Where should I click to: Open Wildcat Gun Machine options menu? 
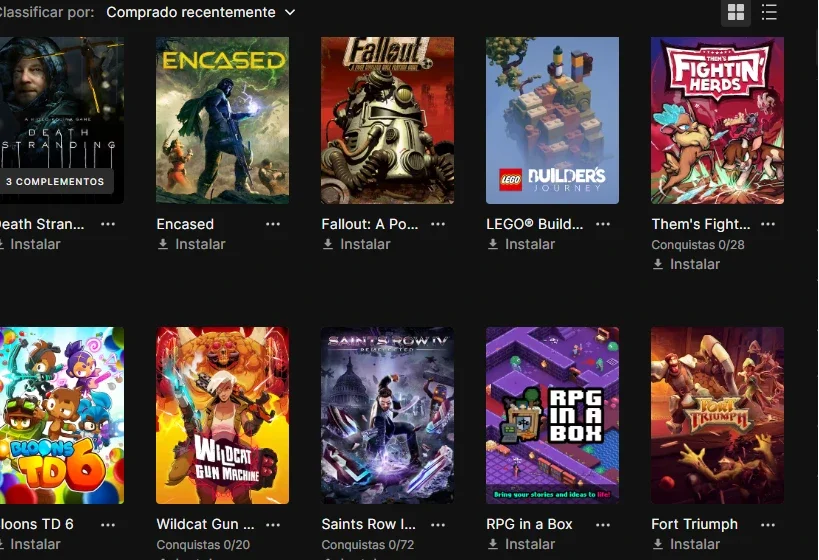pos(273,524)
